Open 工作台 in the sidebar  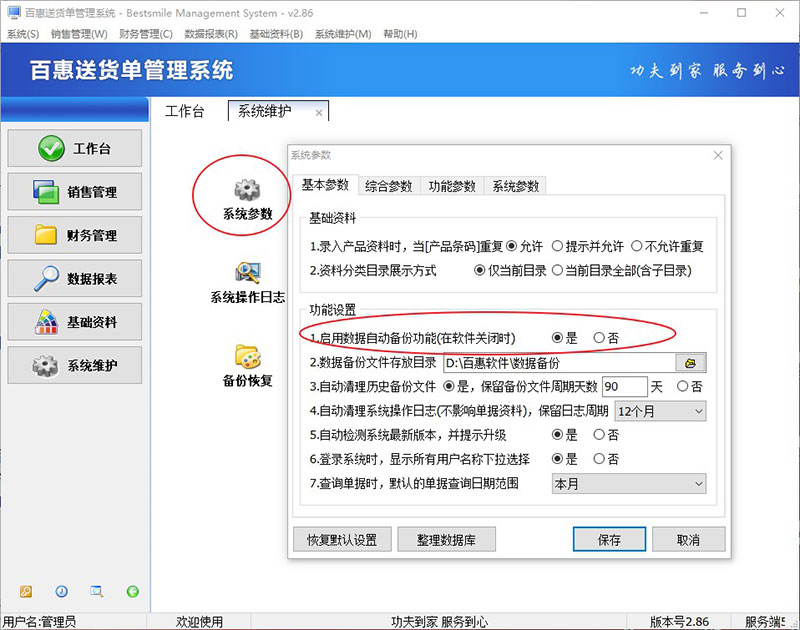pyautogui.click(x=74, y=148)
